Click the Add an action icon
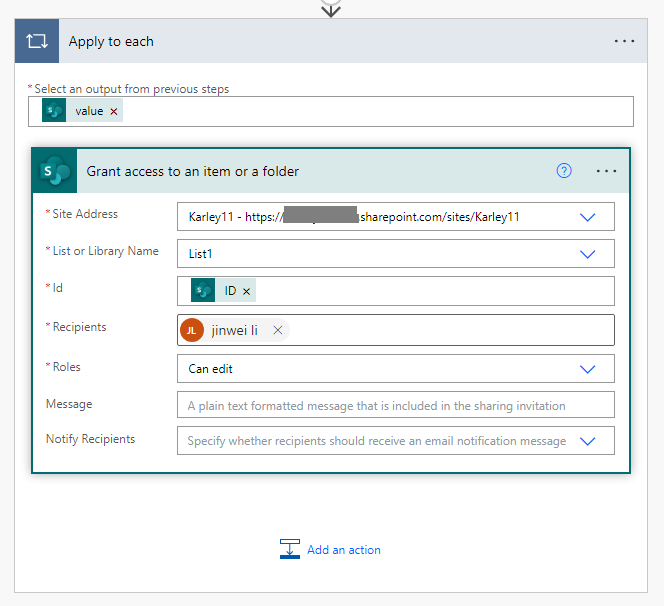 [x=290, y=549]
